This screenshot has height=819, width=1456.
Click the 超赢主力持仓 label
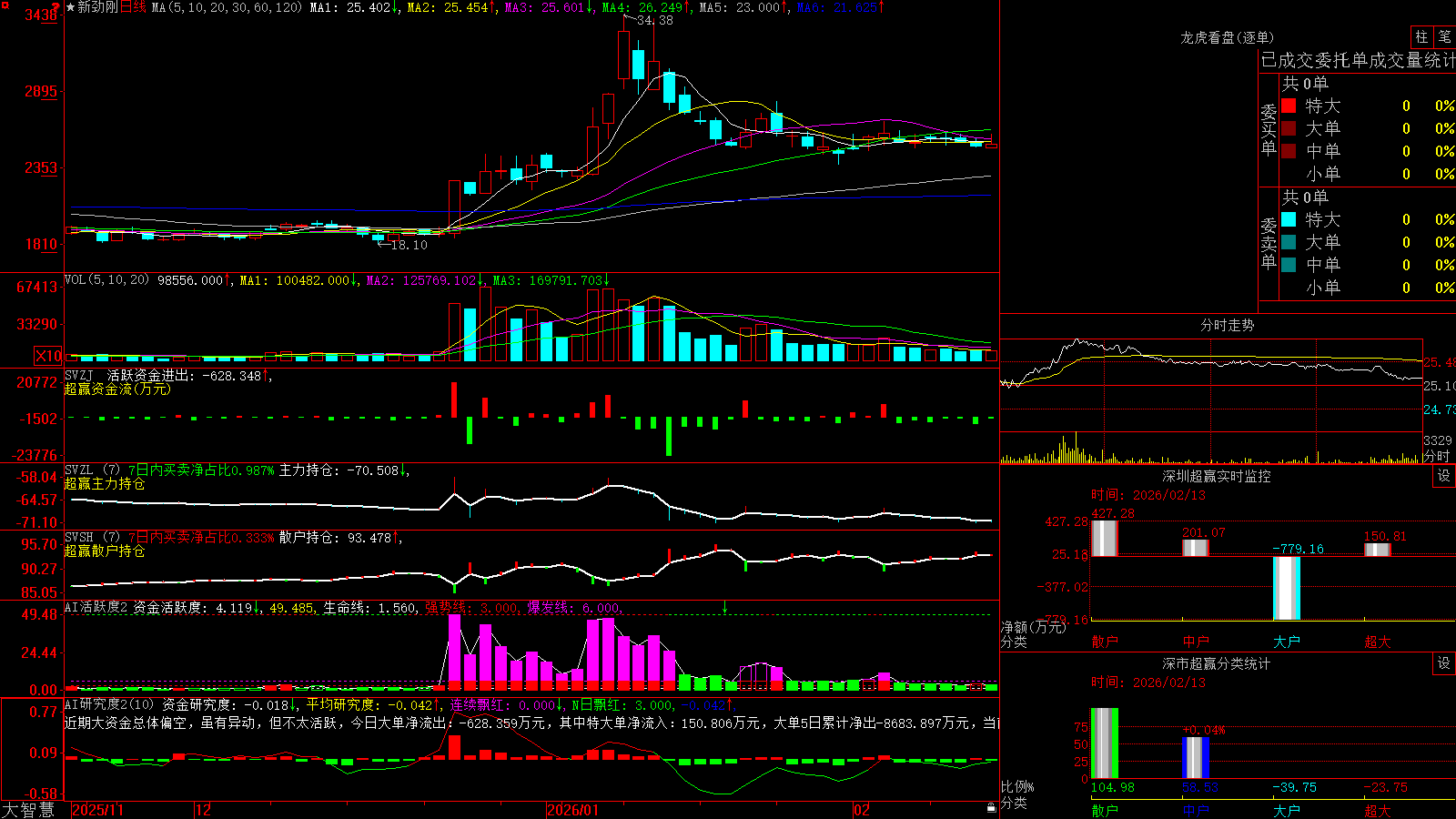click(105, 483)
